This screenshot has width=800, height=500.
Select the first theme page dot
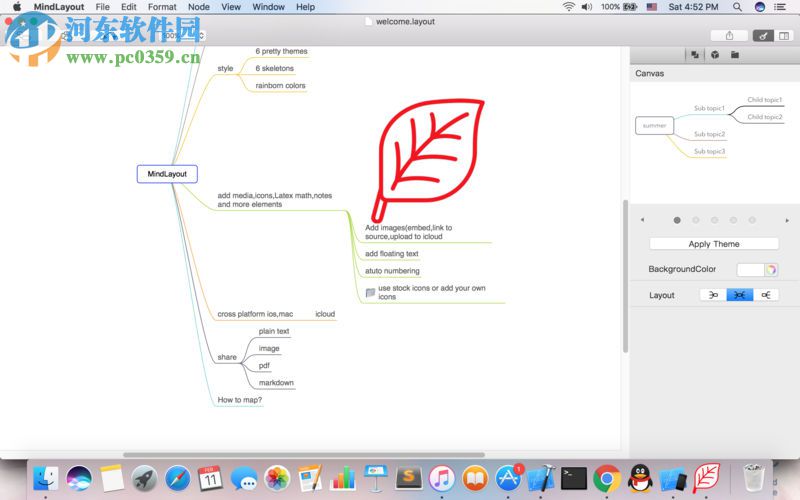(x=677, y=220)
